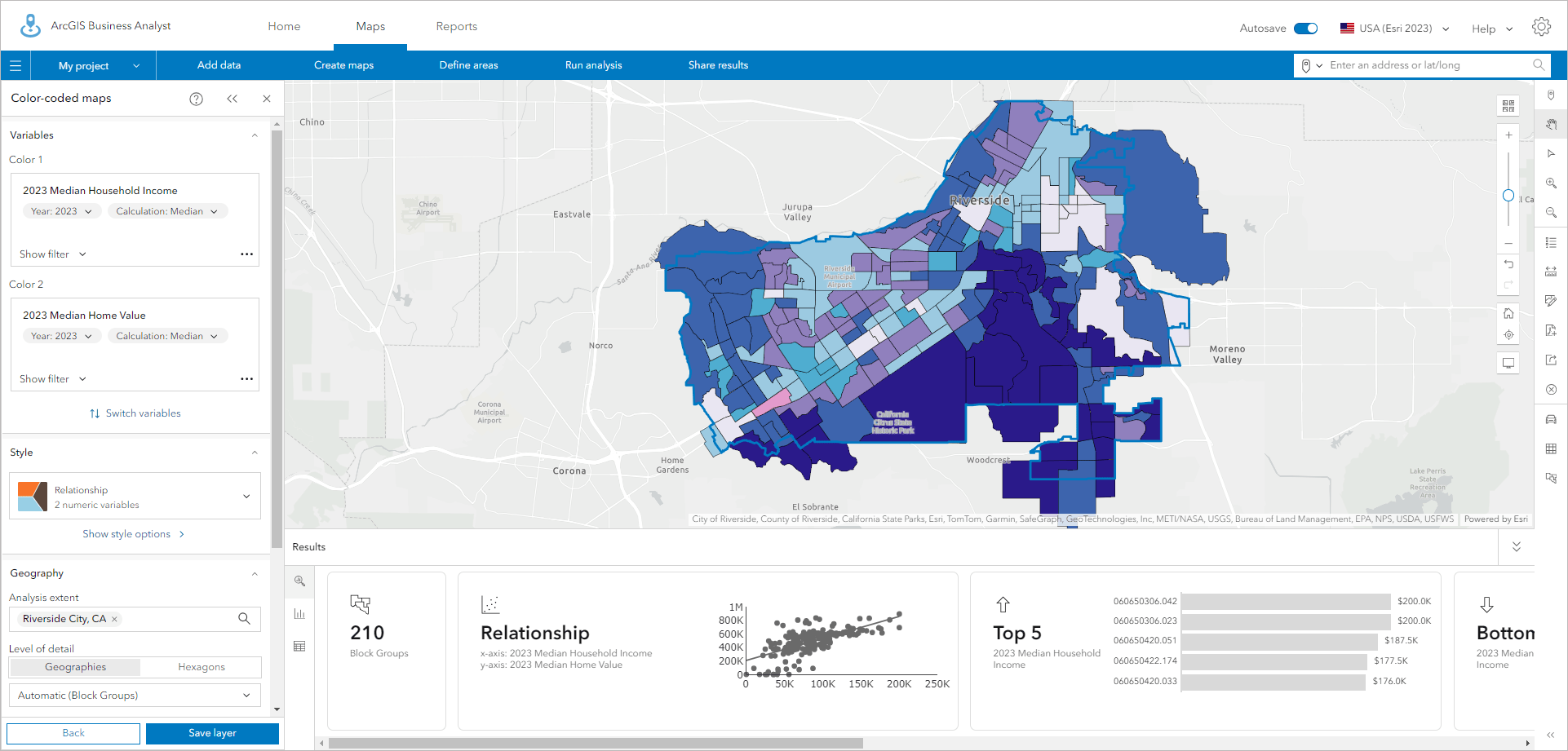The width and height of the screenshot is (1568, 751).
Task: Open the Define areas menu
Action: tap(467, 65)
